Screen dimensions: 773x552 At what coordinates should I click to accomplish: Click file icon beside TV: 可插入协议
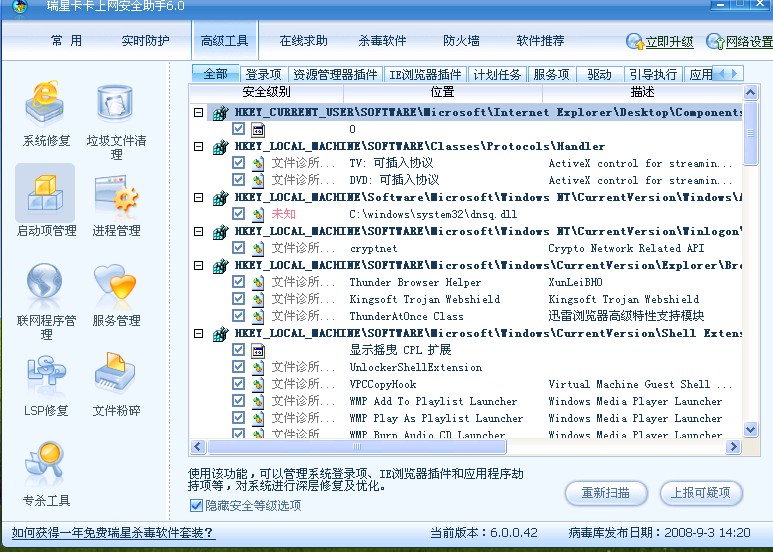point(258,164)
